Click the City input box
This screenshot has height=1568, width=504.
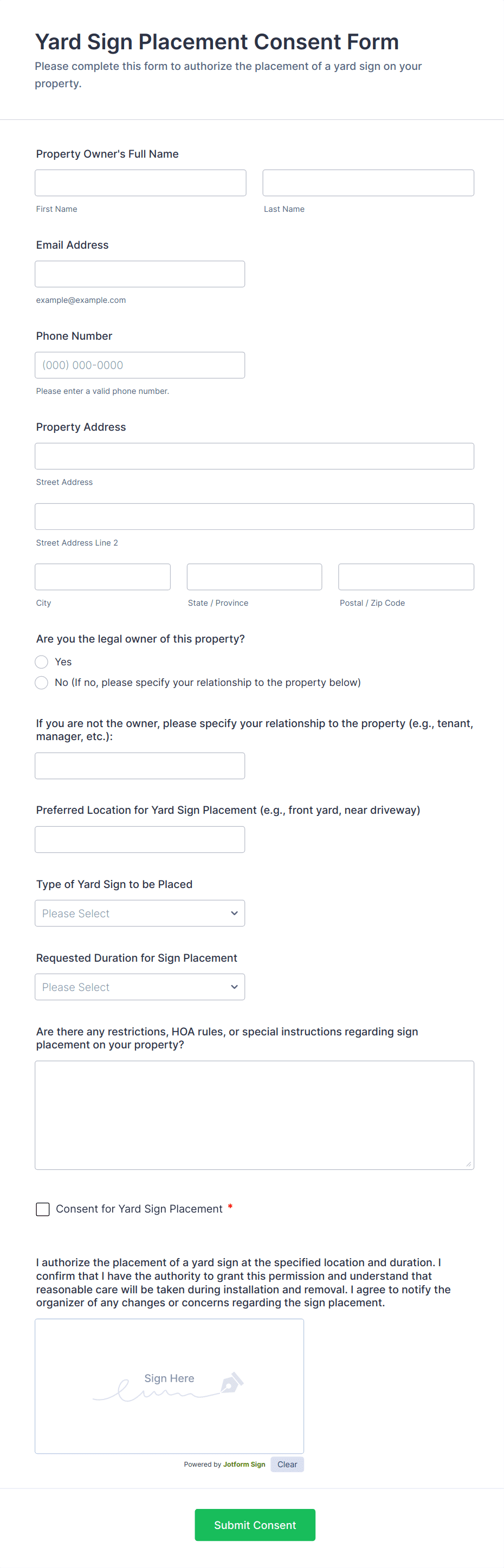click(x=103, y=576)
